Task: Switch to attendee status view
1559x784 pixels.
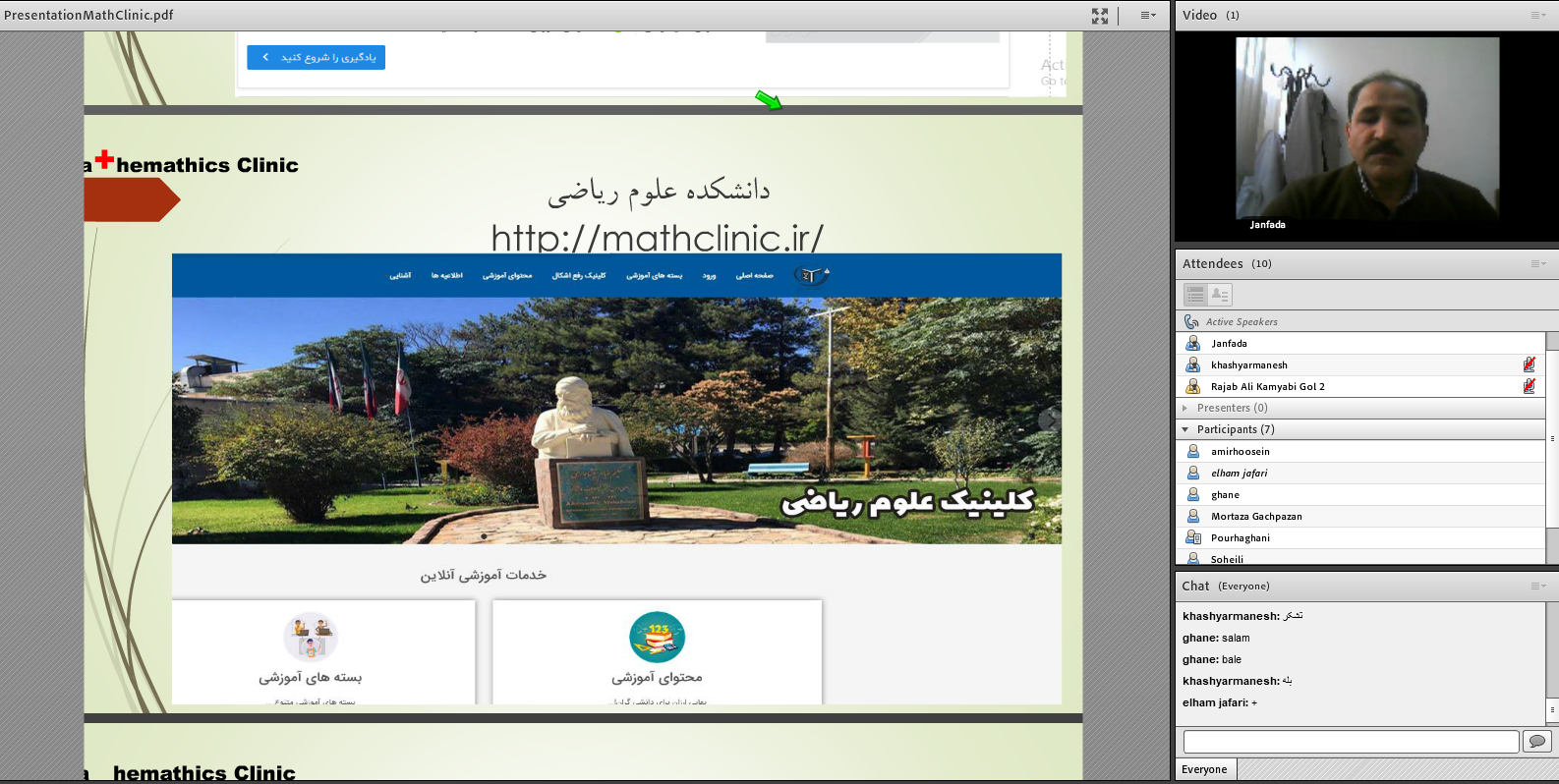Action: click(x=1220, y=294)
